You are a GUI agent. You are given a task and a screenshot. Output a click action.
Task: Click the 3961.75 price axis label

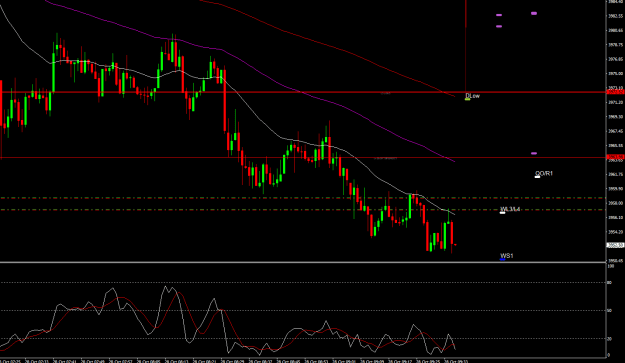(x=615, y=175)
